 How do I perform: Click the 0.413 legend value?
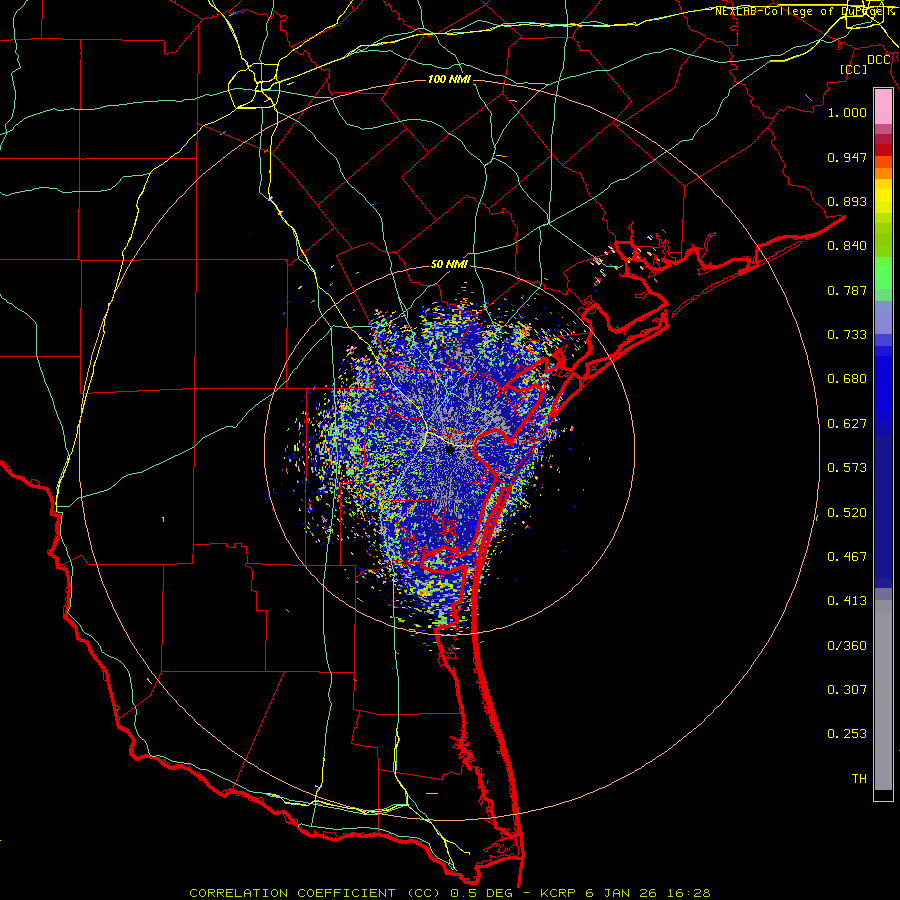[x=847, y=601]
